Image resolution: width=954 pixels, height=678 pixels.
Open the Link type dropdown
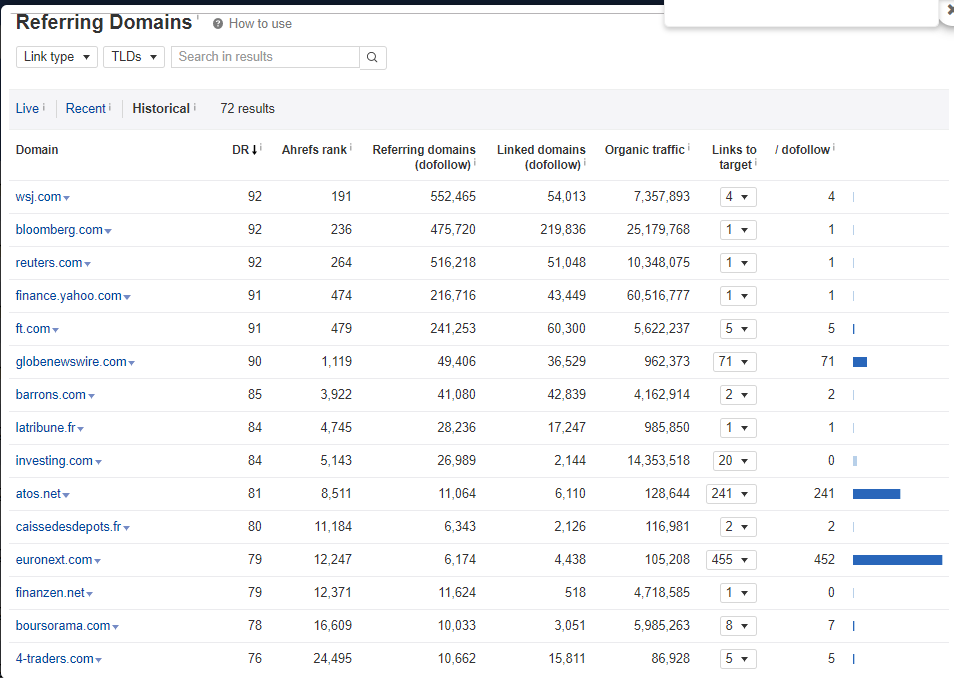(x=57, y=57)
